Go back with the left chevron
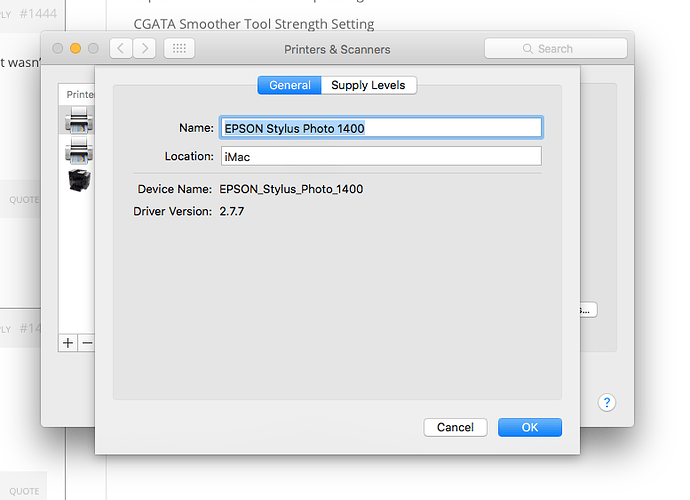Viewport: 690px width, 500px height. click(121, 48)
